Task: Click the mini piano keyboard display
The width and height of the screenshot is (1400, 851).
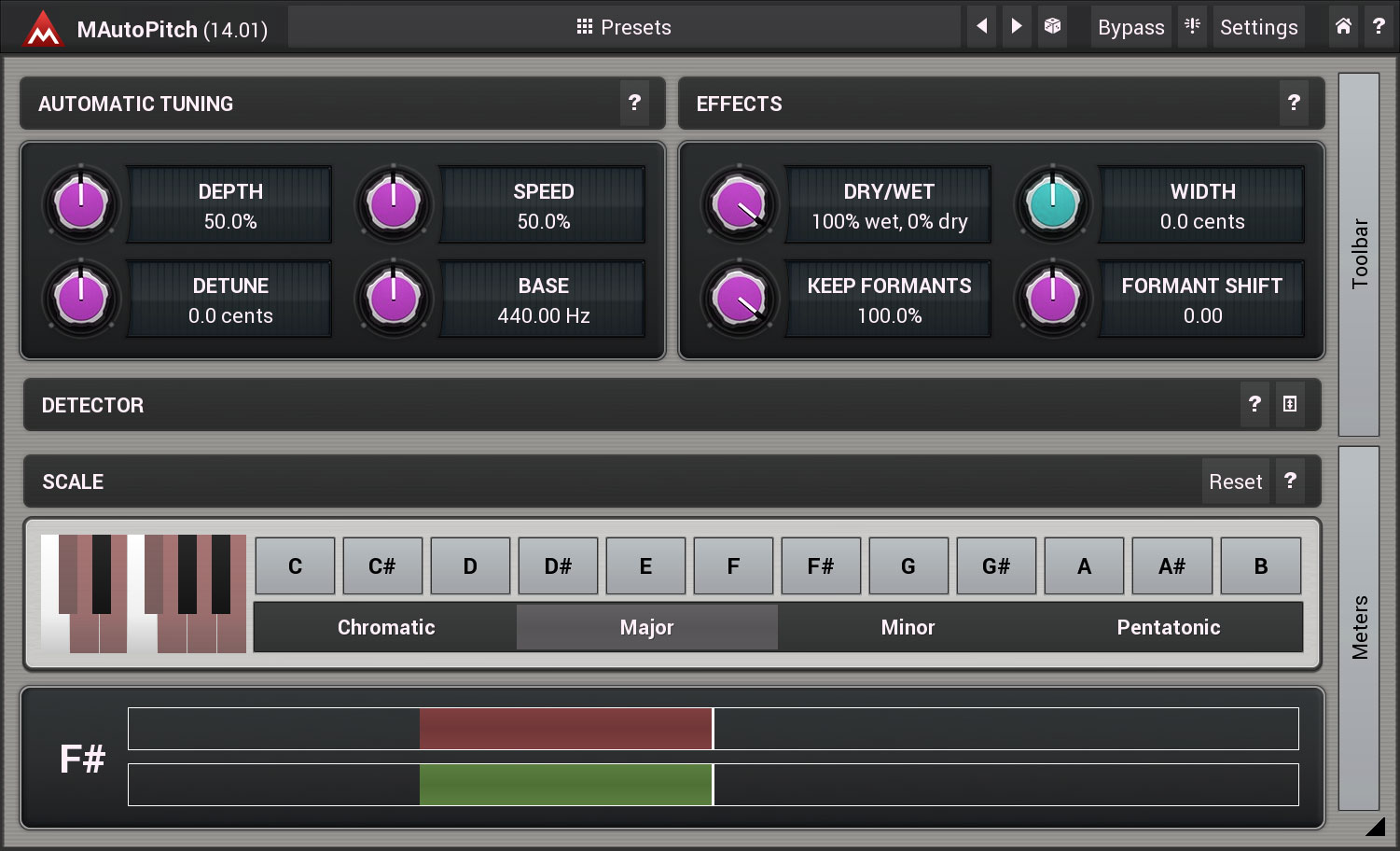Action: (x=144, y=593)
